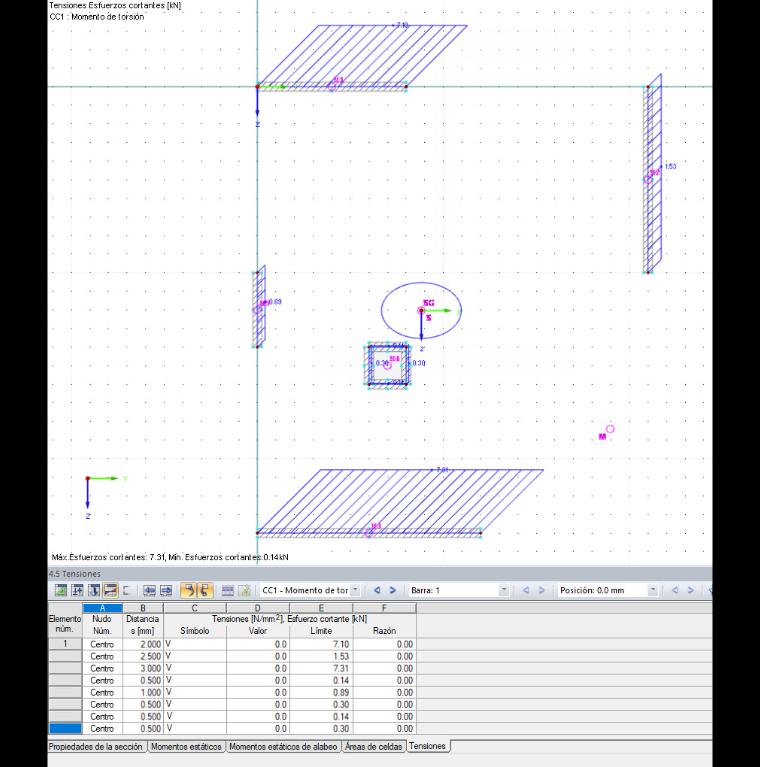Click column header D in the table
The width and height of the screenshot is (760, 767).
pos(258,608)
